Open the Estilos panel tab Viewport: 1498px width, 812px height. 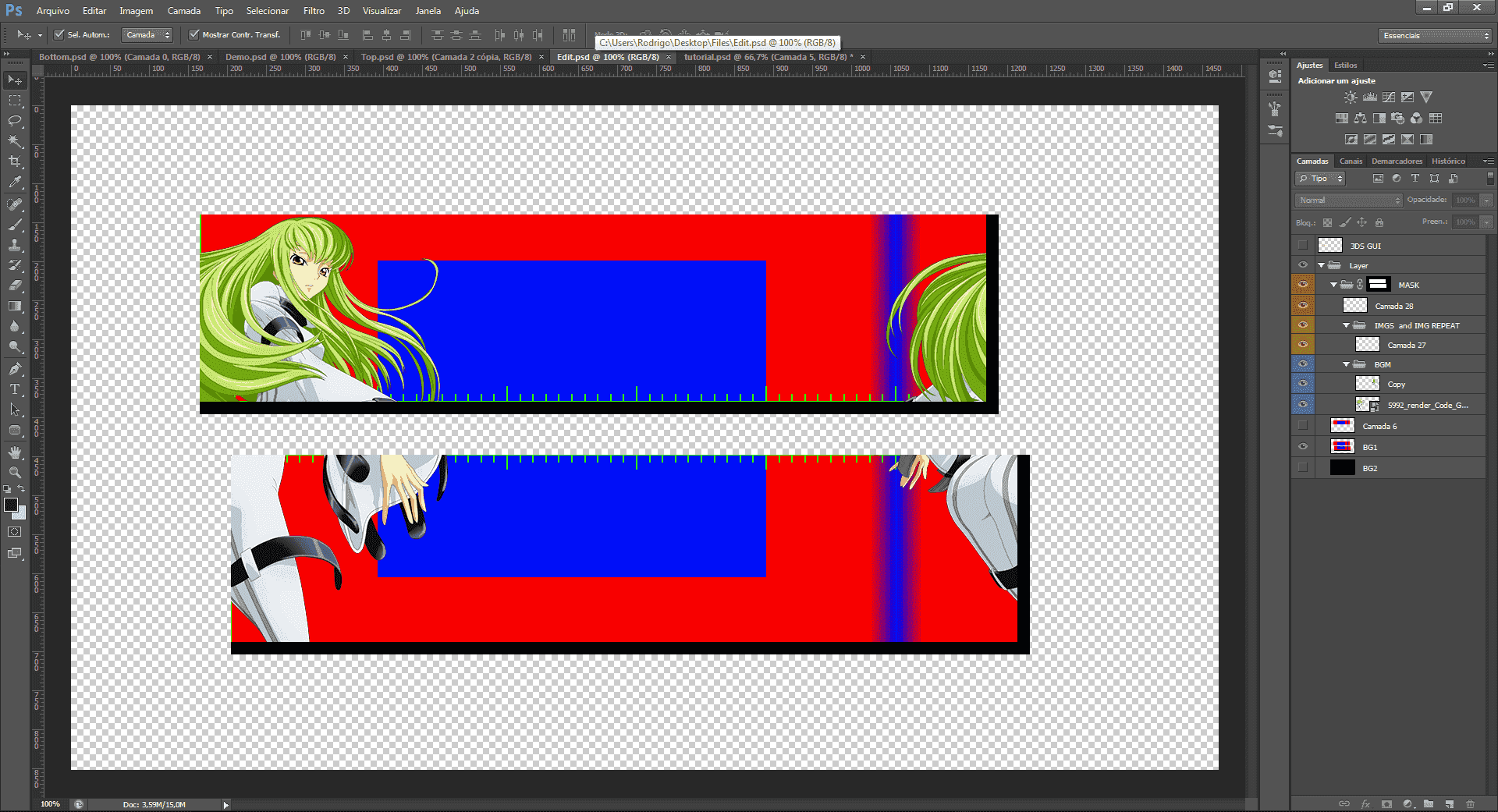[x=1345, y=66]
